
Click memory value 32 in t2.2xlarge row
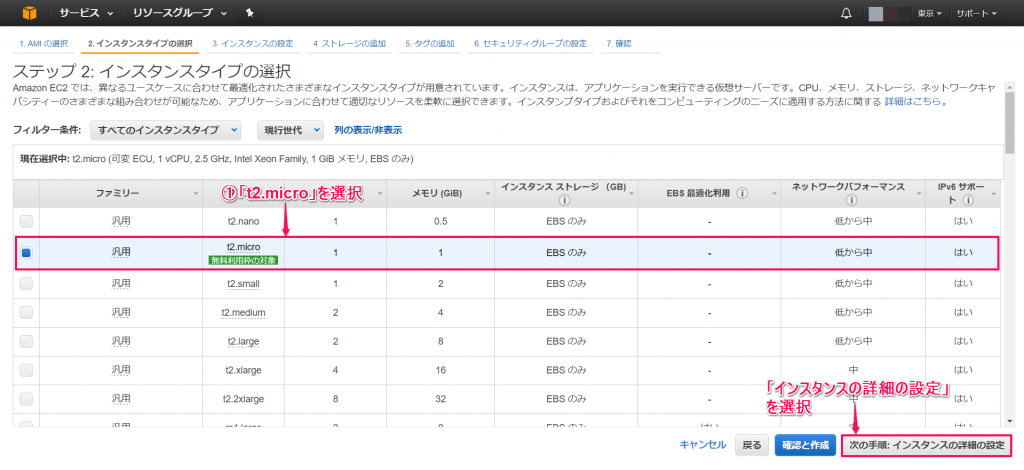coord(441,398)
